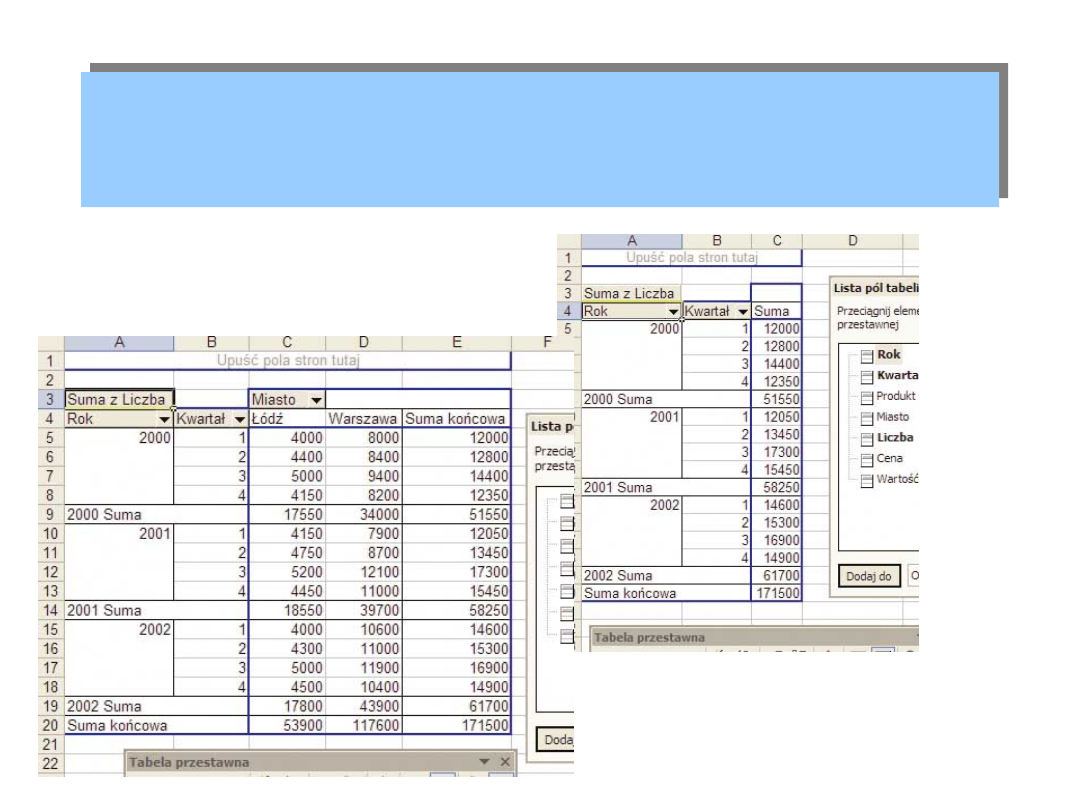The width and height of the screenshot is (1080, 810).
Task: Open Kwartał dropdown beside the Łódź header
Action: click(x=239, y=420)
